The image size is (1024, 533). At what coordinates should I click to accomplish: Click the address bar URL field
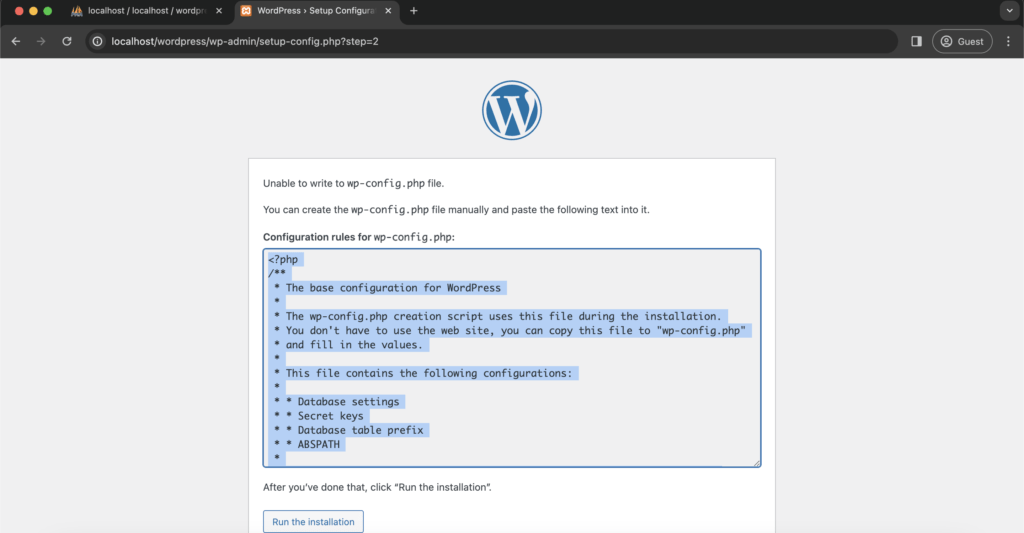(491, 41)
